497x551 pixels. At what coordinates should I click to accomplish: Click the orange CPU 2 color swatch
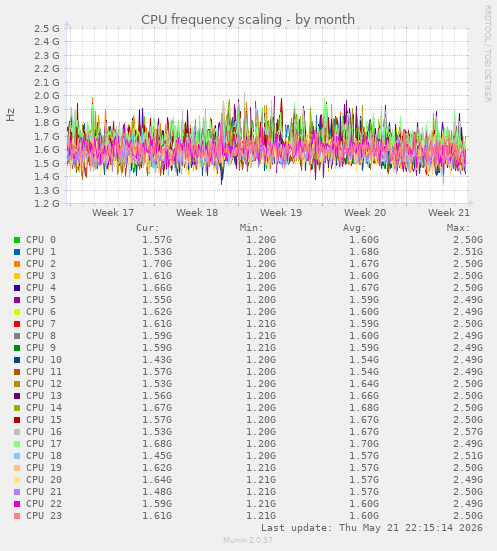(17, 264)
